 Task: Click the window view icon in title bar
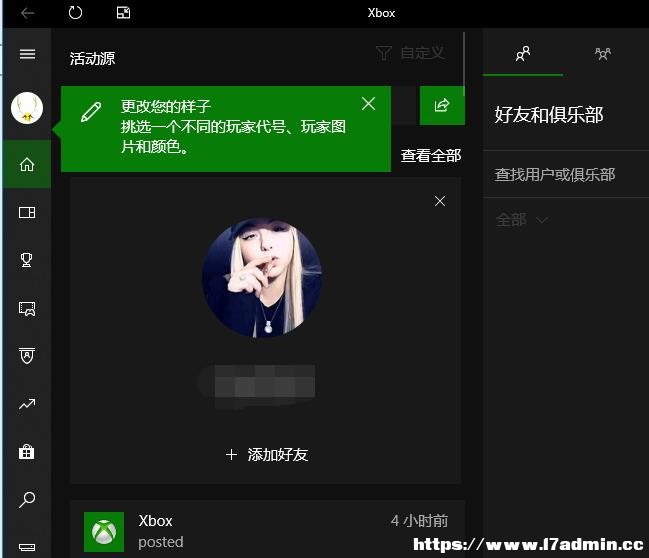[123, 13]
